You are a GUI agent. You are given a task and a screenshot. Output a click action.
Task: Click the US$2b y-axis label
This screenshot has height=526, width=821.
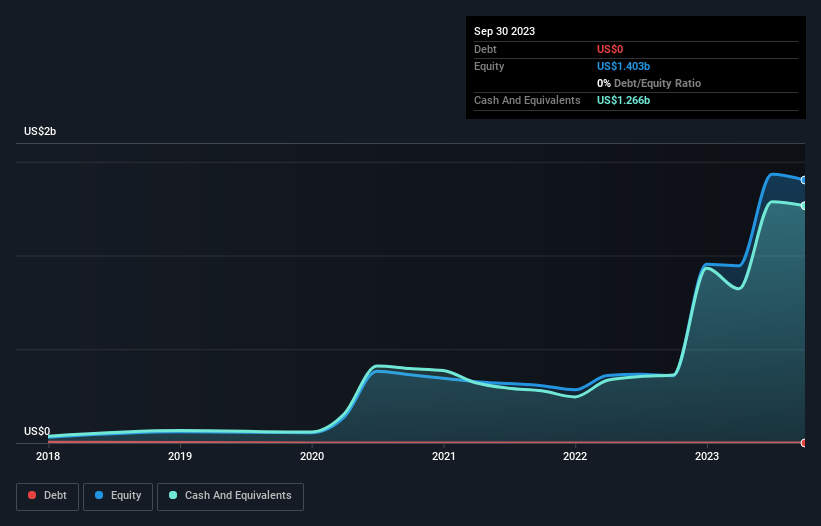click(x=40, y=131)
